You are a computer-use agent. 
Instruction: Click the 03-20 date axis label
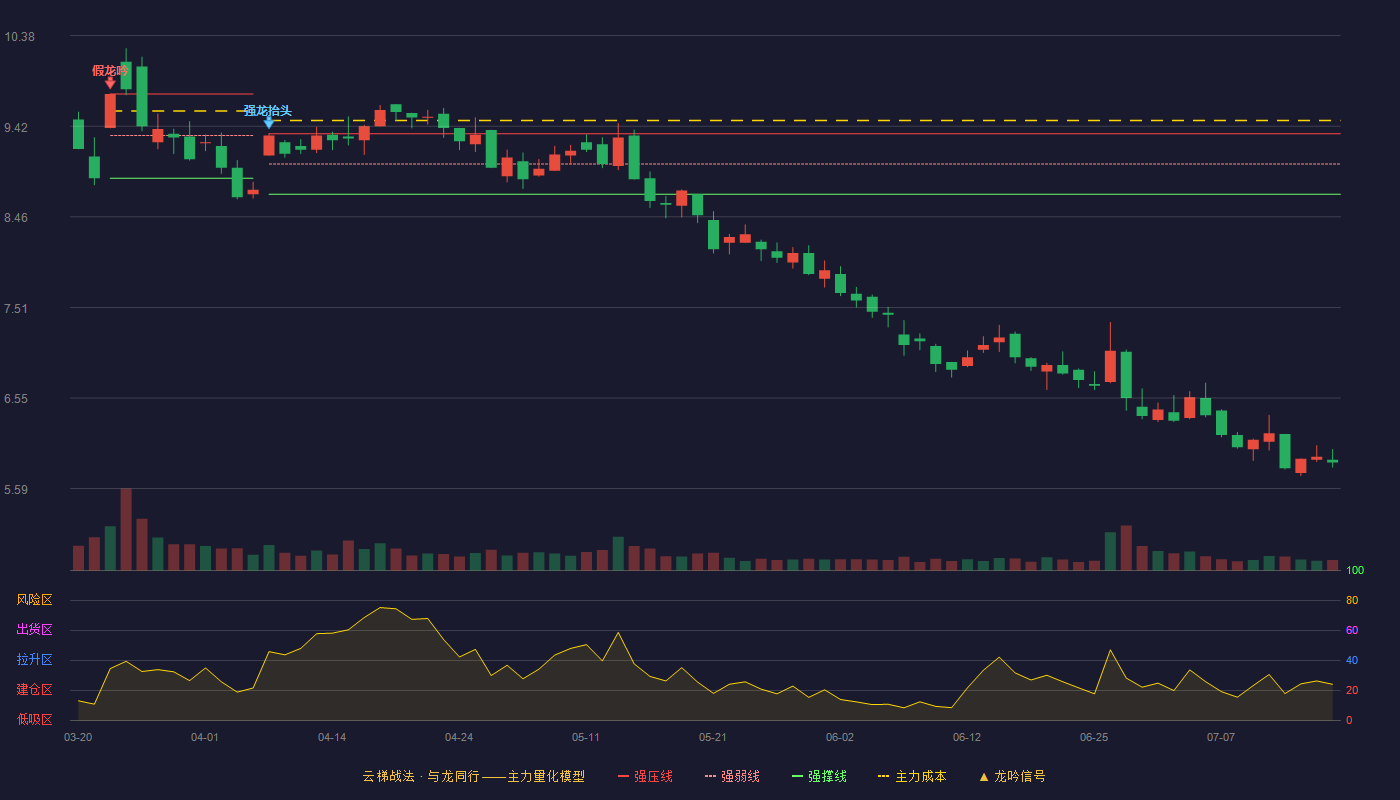point(78,737)
